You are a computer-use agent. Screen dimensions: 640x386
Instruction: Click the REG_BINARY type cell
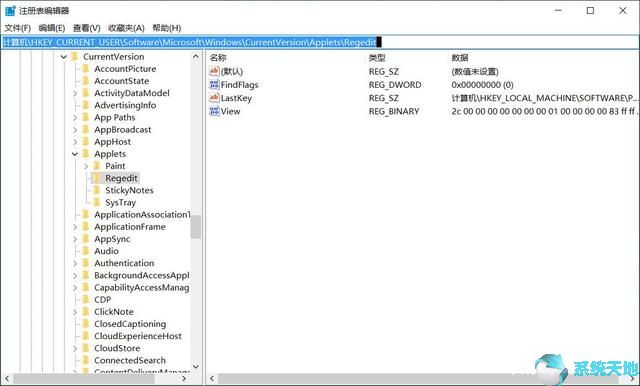[394, 111]
